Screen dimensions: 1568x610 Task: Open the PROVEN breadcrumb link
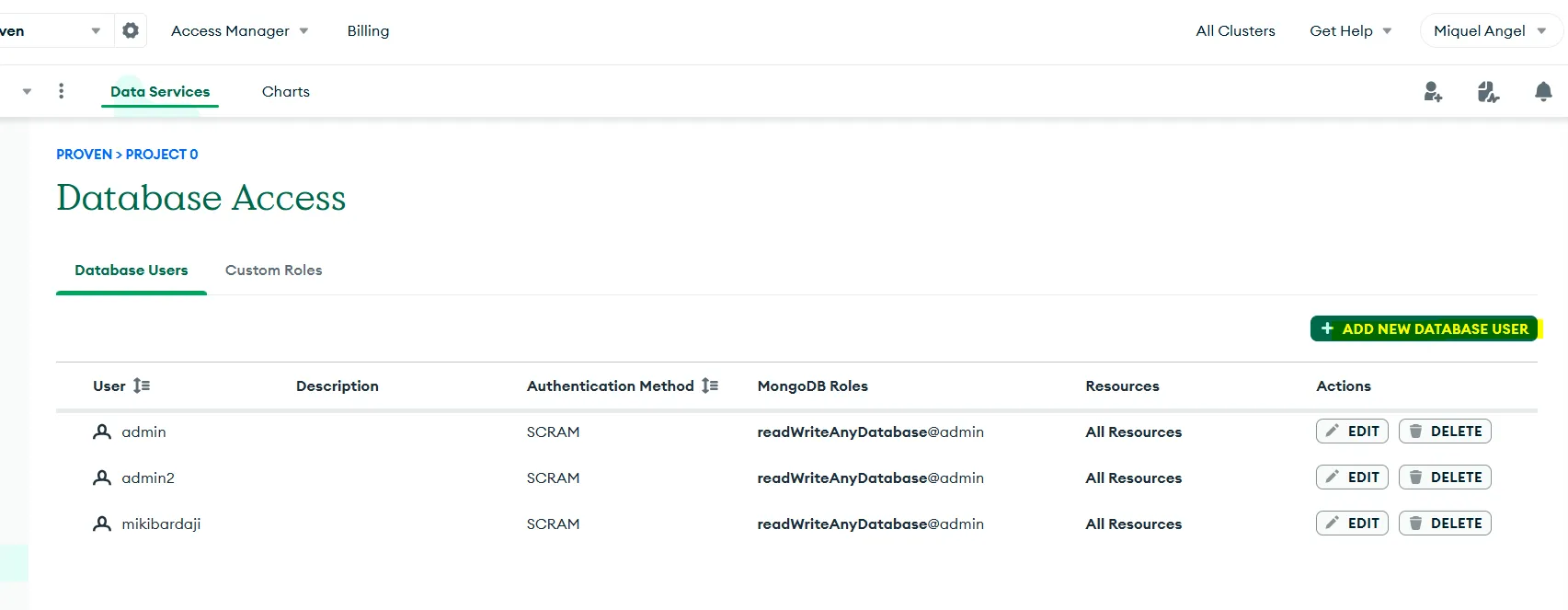(x=84, y=155)
